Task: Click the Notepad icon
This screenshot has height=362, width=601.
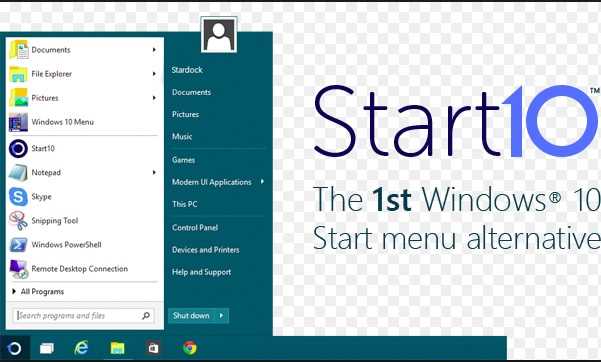Action: [x=18, y=173]
